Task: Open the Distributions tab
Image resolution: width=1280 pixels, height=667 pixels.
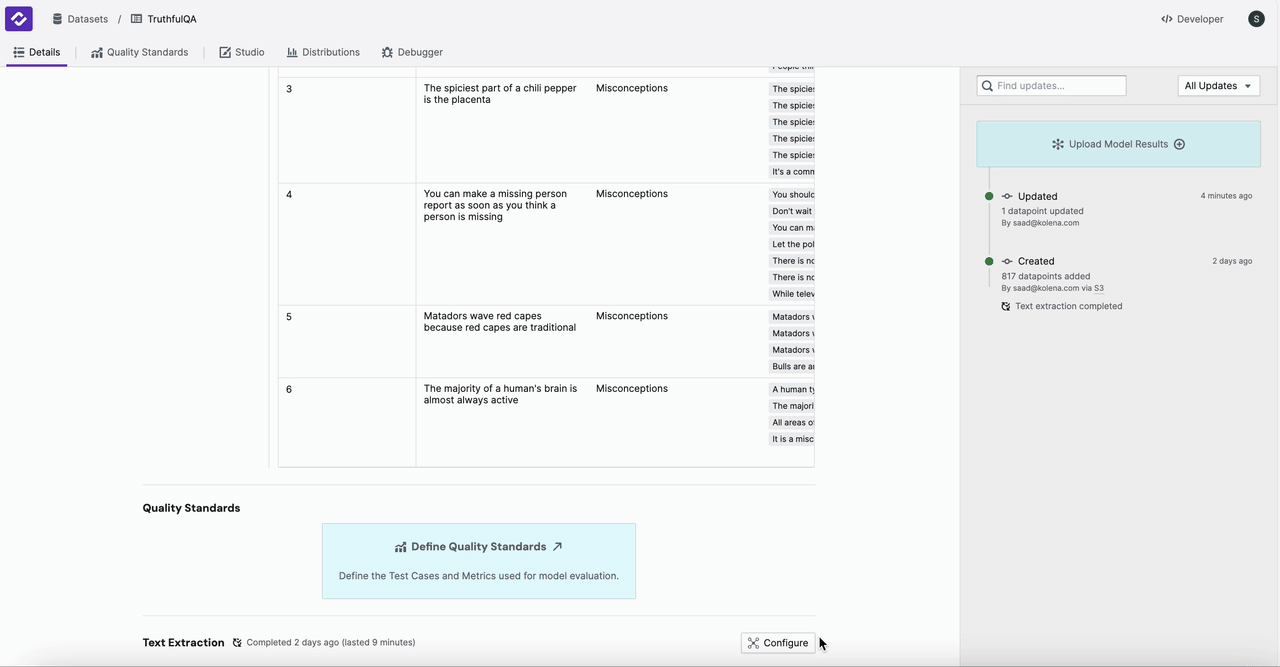Action: 323,52
